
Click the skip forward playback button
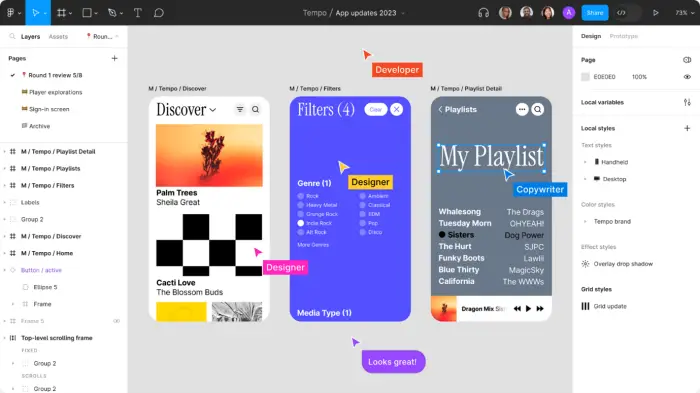[x=540, y=309]
